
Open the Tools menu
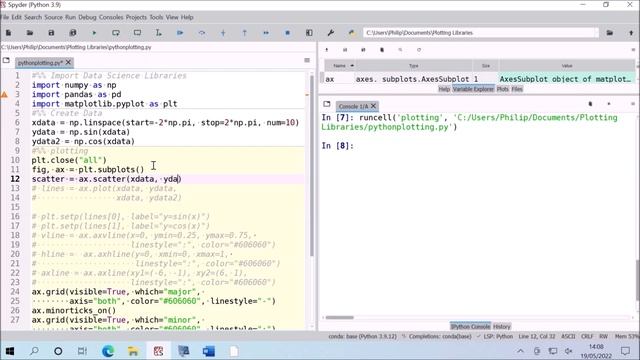pyautogui.click(x=156, y=17)
